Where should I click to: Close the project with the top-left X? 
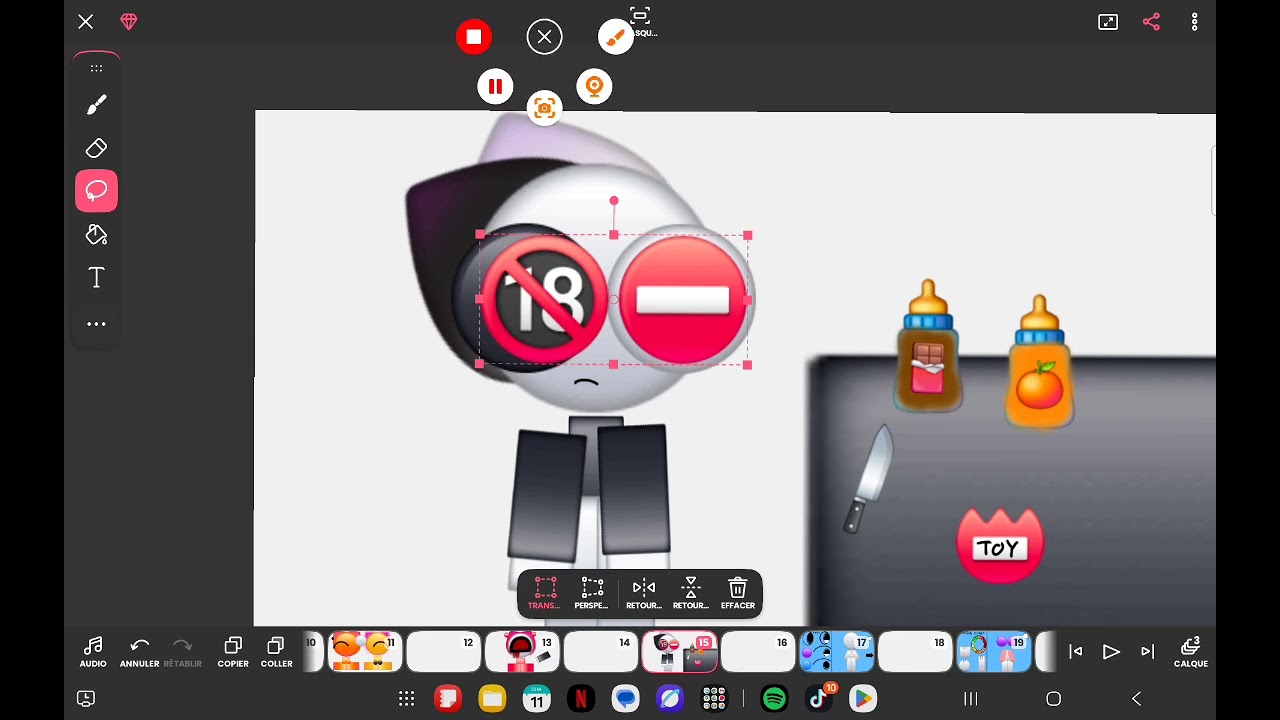click(x=85, y=21)
